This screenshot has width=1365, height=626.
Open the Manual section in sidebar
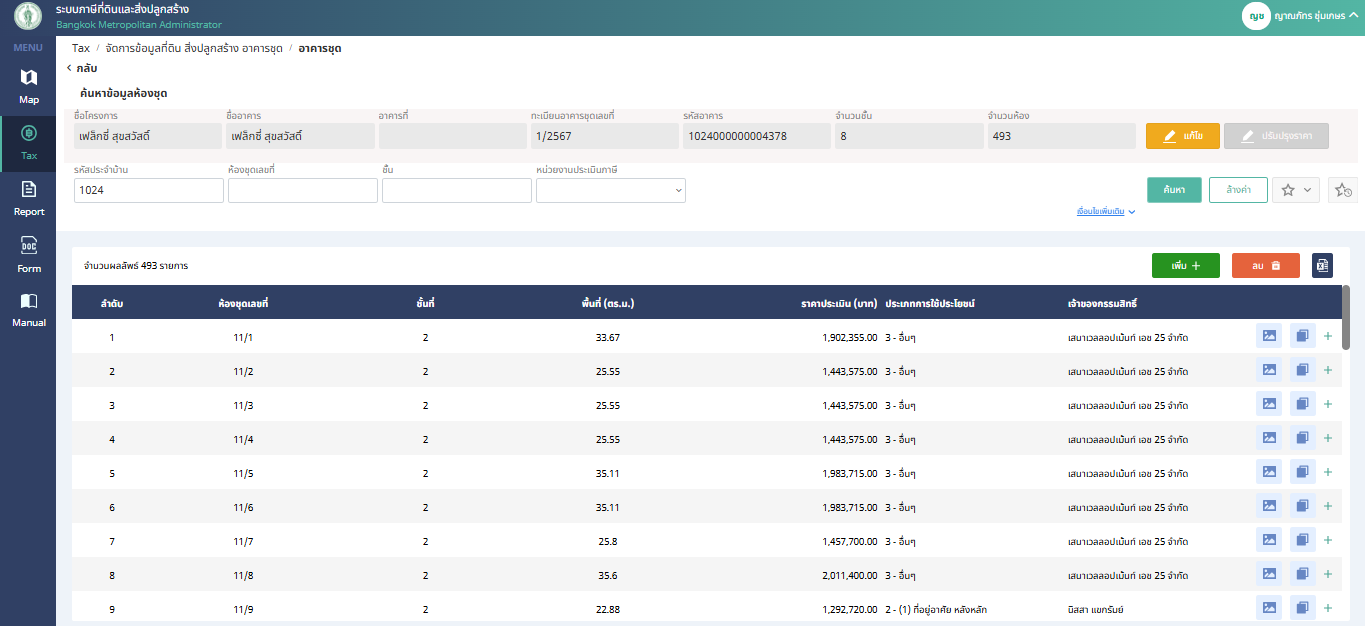28,310
